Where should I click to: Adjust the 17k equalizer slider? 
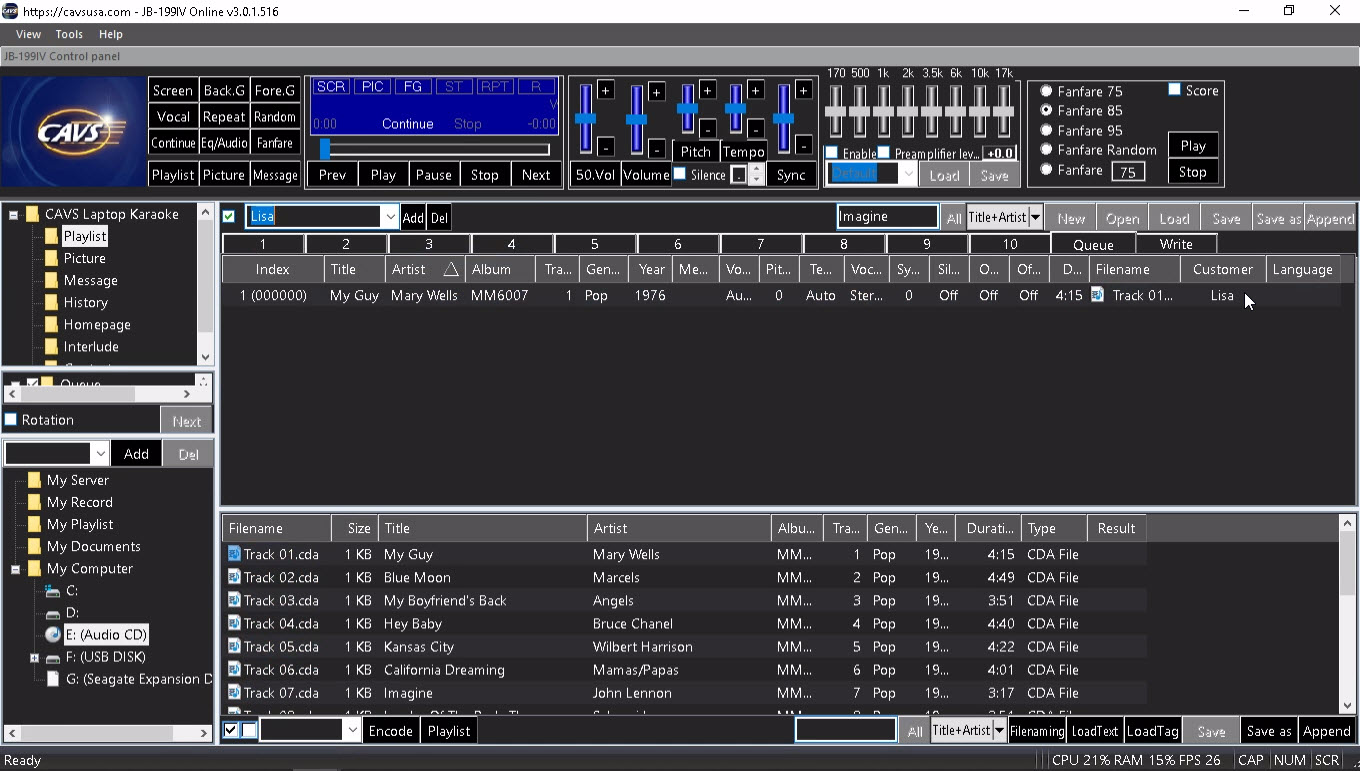click(x=1004, y=111)
